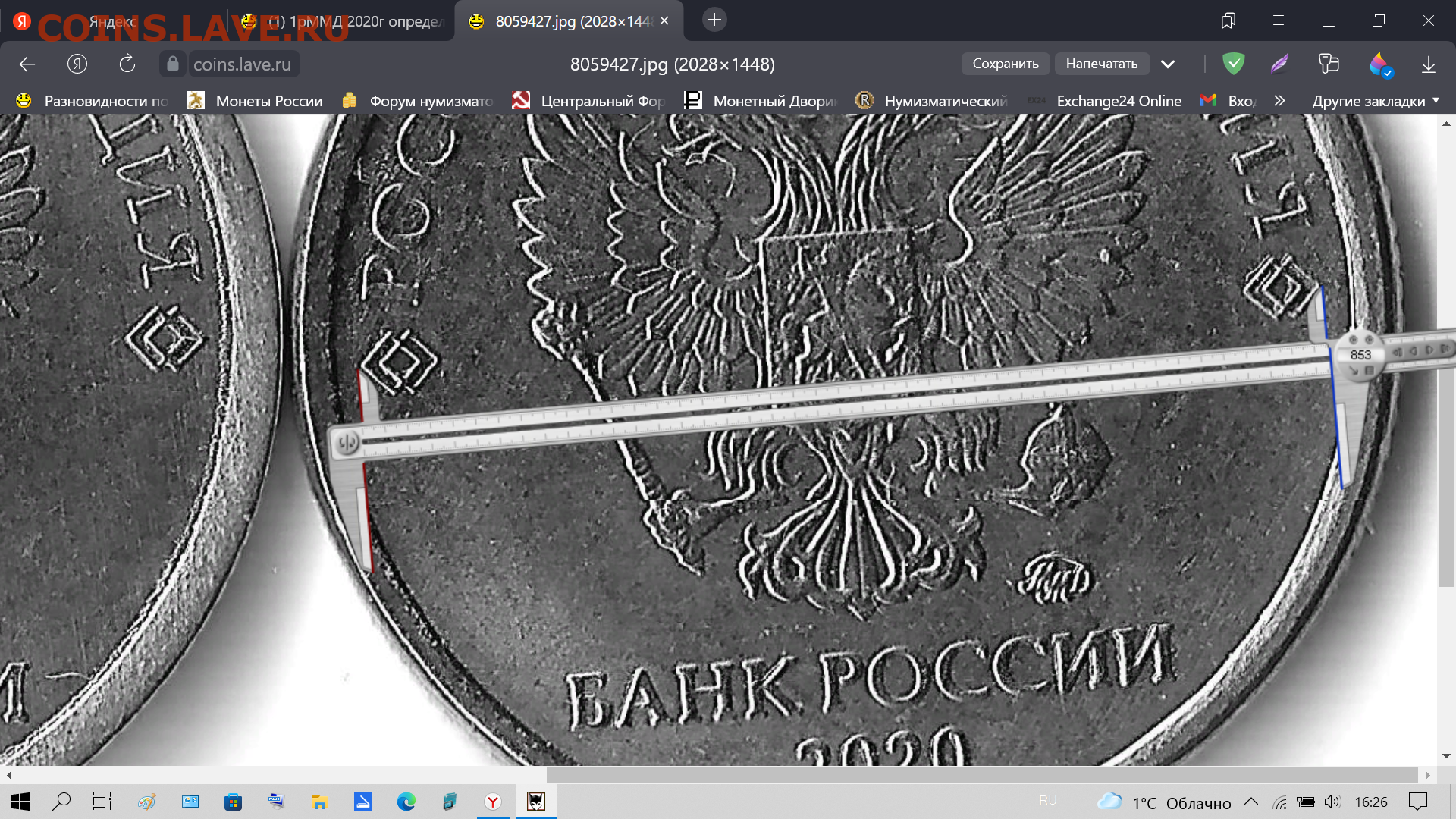
Task: Launch the Paint palette taskbar app
Action: [146, 802]
